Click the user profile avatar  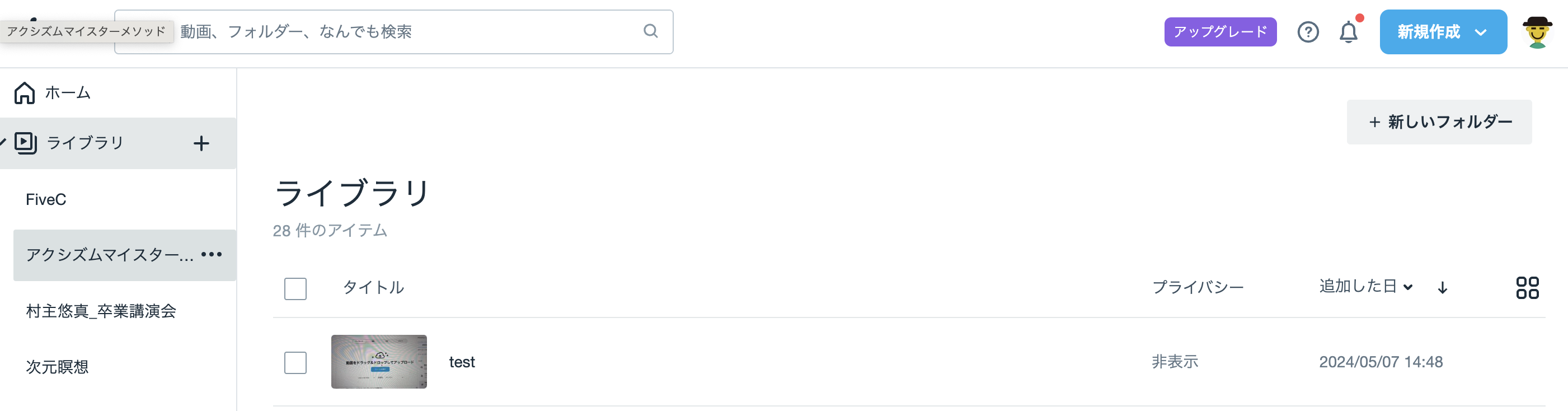tap(1537, 32)
